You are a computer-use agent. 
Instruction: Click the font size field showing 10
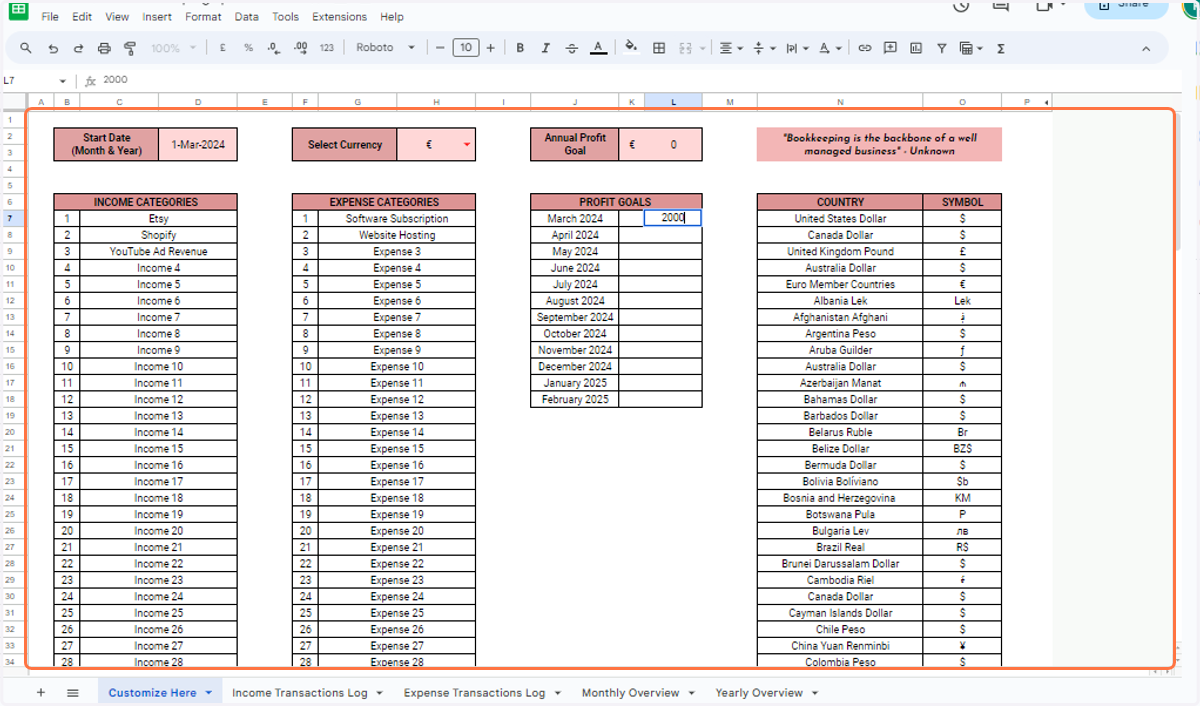pyautogui.click(x=465, y=48)
